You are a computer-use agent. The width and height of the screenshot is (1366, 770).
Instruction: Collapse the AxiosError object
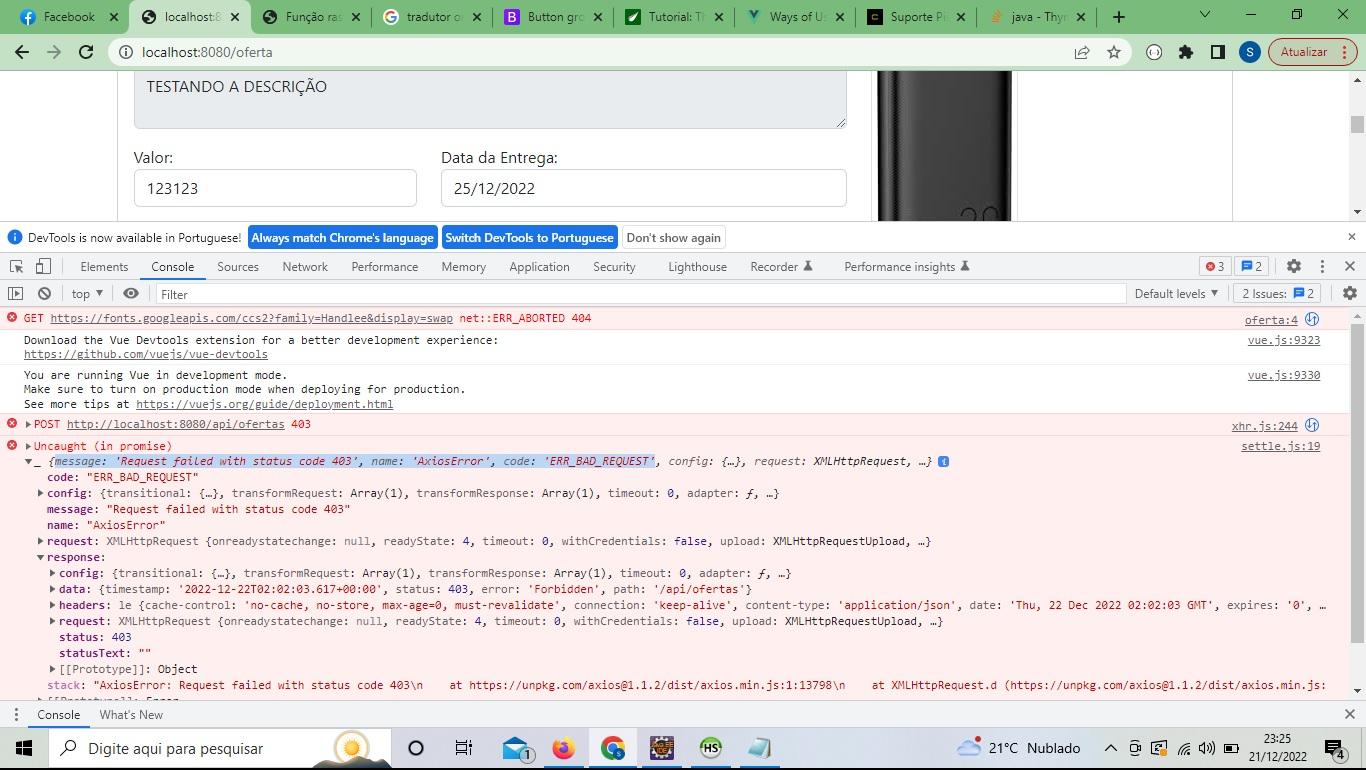[28, 461]
